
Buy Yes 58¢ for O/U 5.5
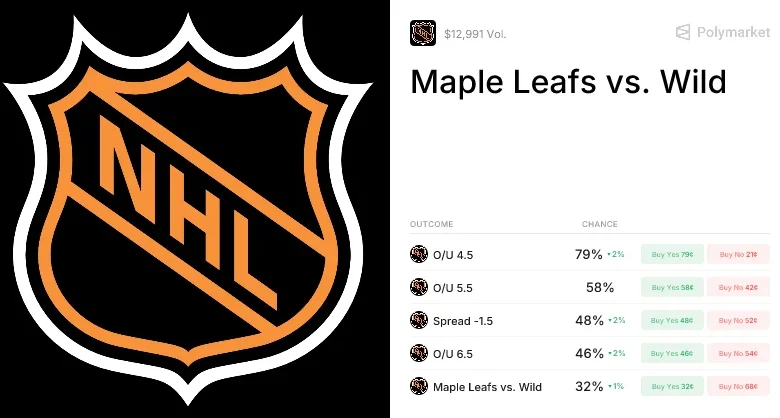point(672,287)
